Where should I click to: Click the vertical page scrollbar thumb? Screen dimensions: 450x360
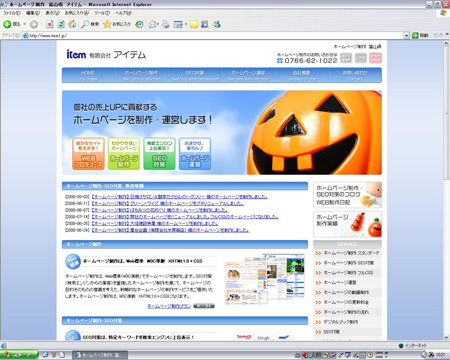coord(446,112)
